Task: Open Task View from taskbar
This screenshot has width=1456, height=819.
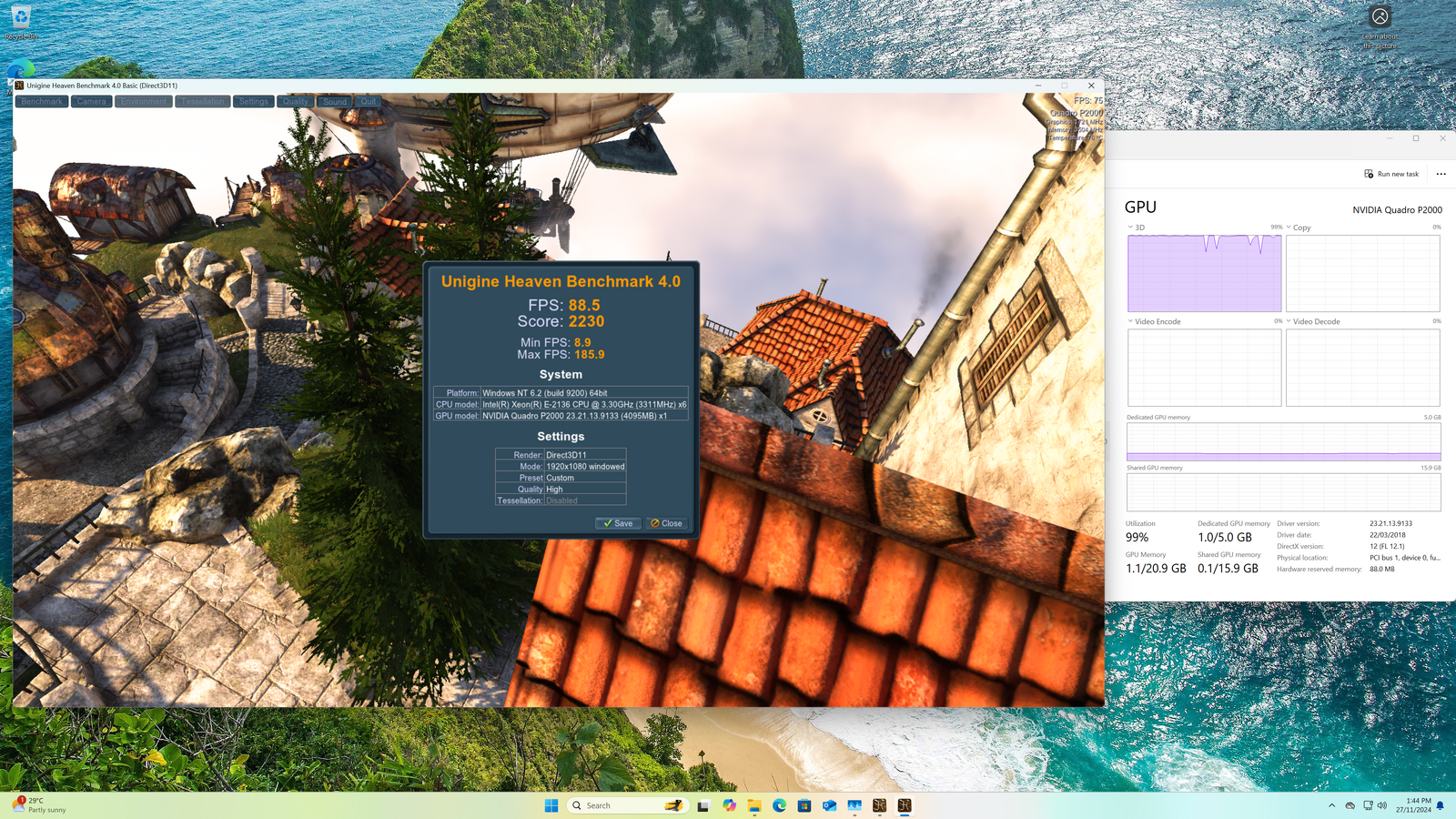Action: tap(703, 805)
